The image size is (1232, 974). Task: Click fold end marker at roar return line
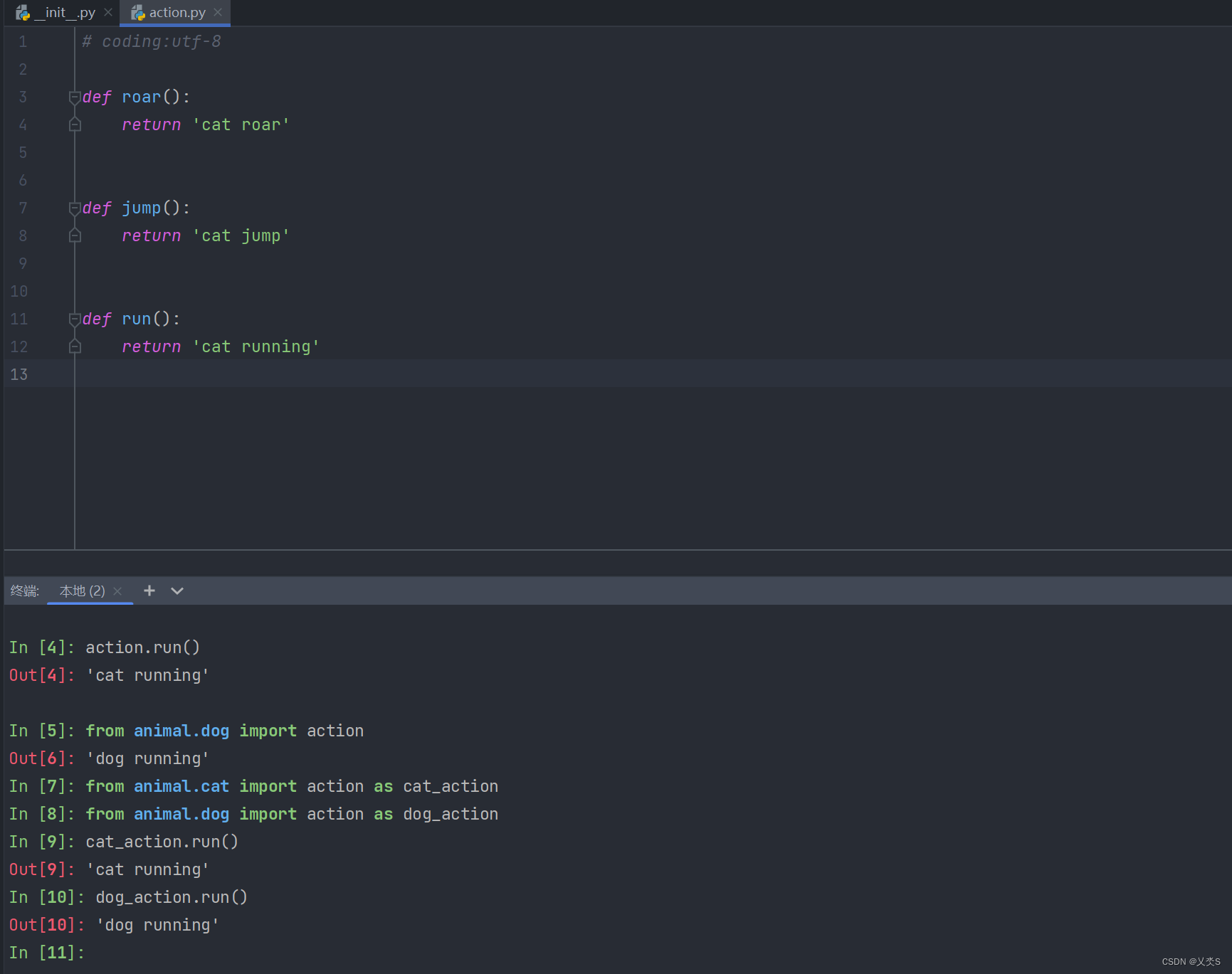tap(75, 125)
